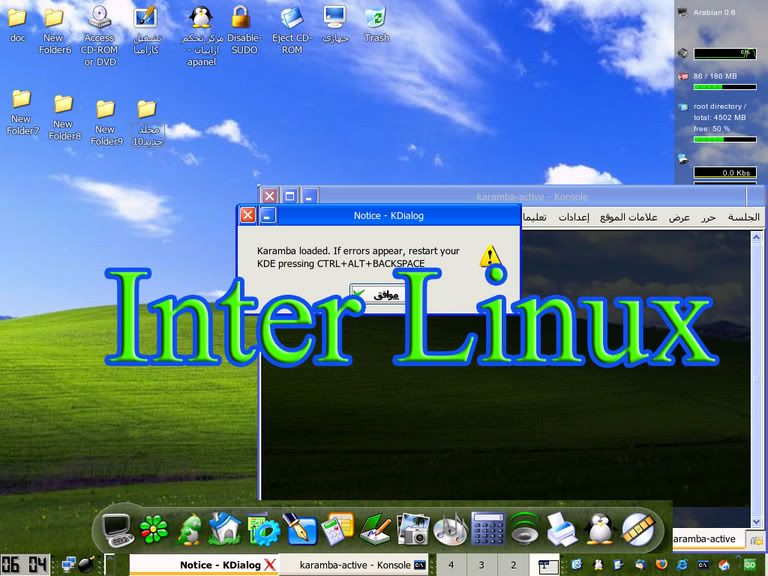Open the computer terminal icon in the dock
Screen dimensions: 768x576
(x=118, y=529)
